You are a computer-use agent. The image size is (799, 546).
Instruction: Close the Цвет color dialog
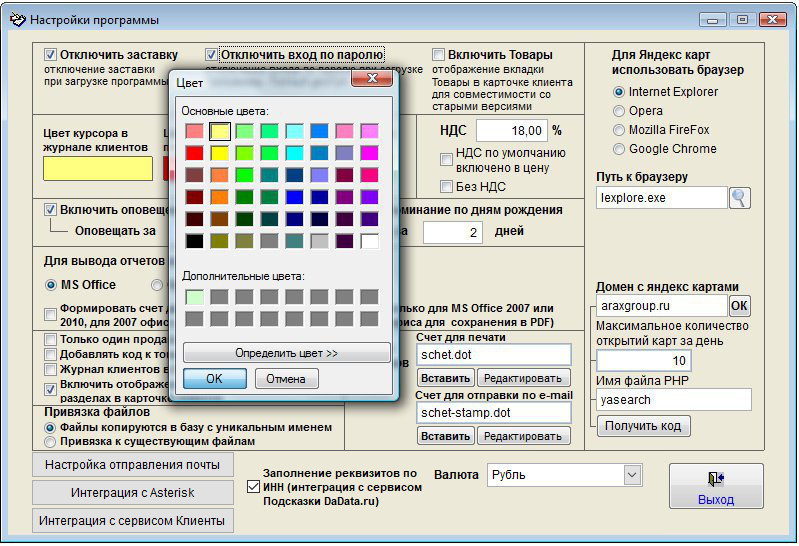pos(372,80)
